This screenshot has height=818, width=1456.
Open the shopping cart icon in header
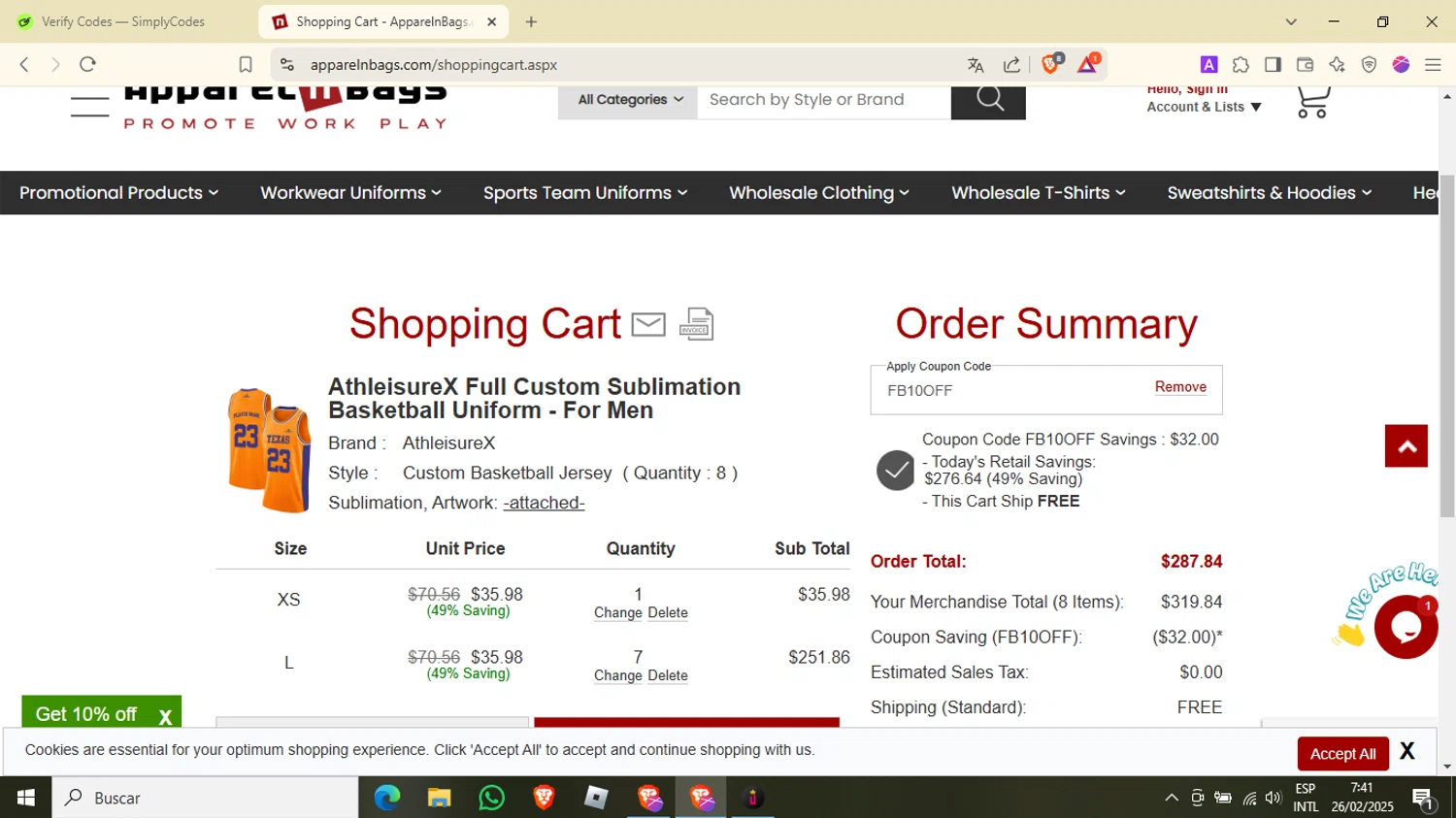coord(1312,102)
